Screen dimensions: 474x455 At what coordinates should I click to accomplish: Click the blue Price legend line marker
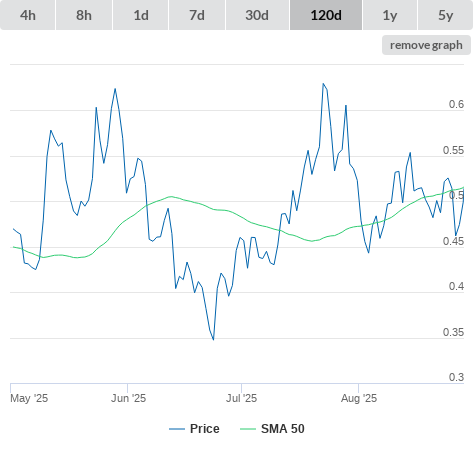tap(177, 429)
